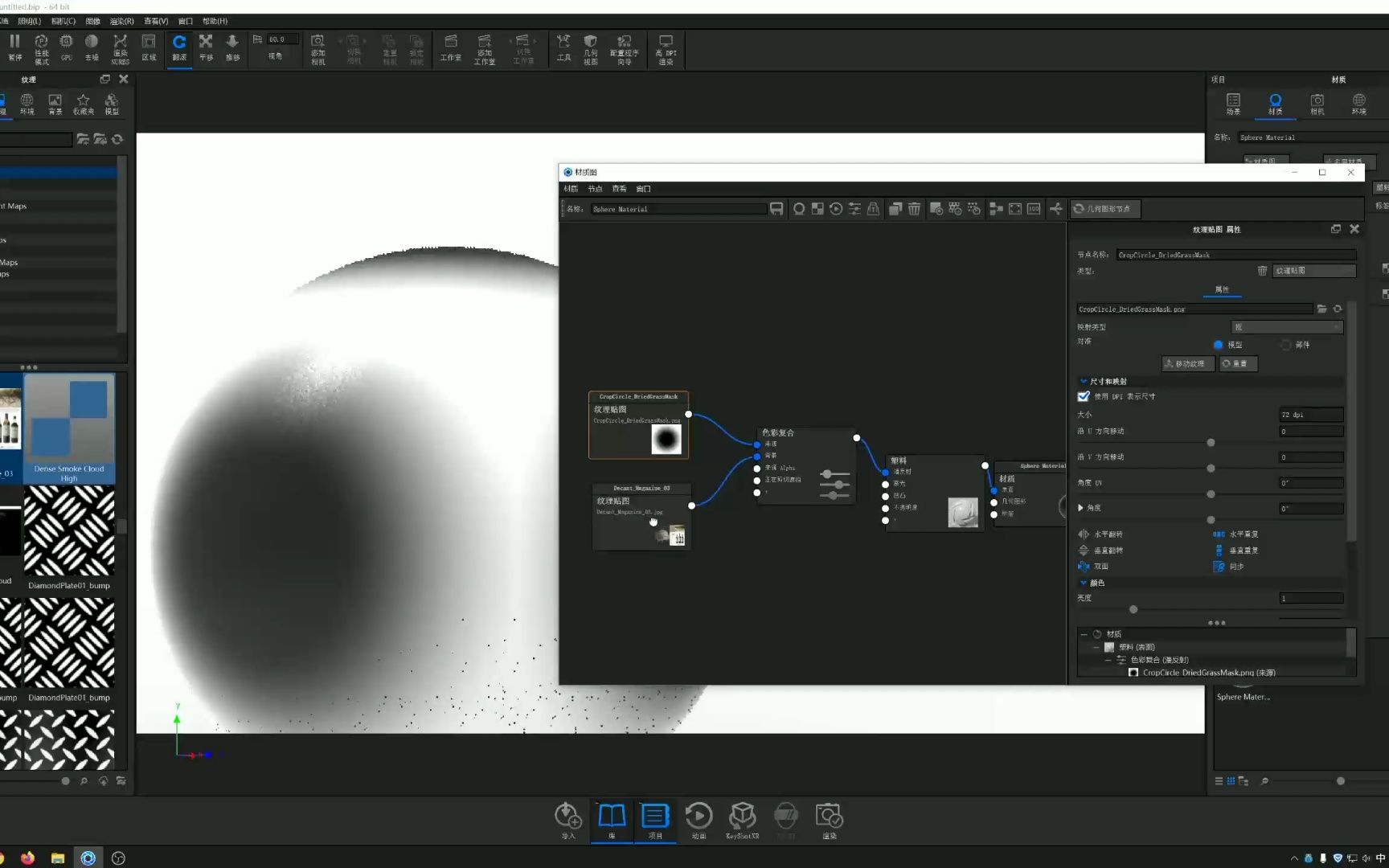Click the render NURBS icon
This screenshot has width=1389, height=868.
(120, 48)
